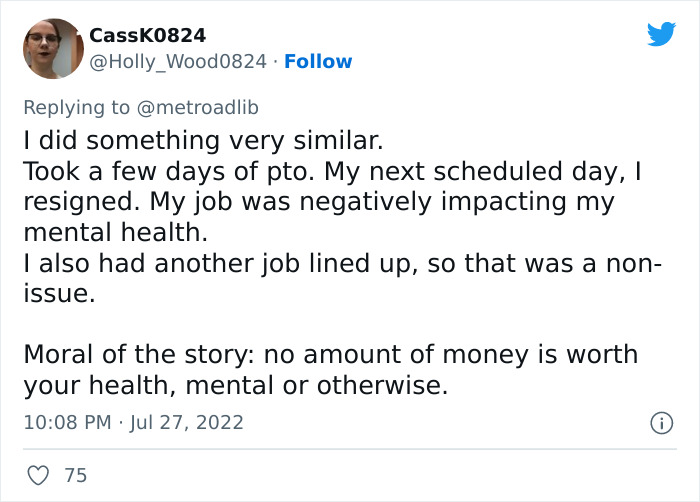Open the info icon beside the timestamp
The image size is (700, 502).
(x=660, y=424)
